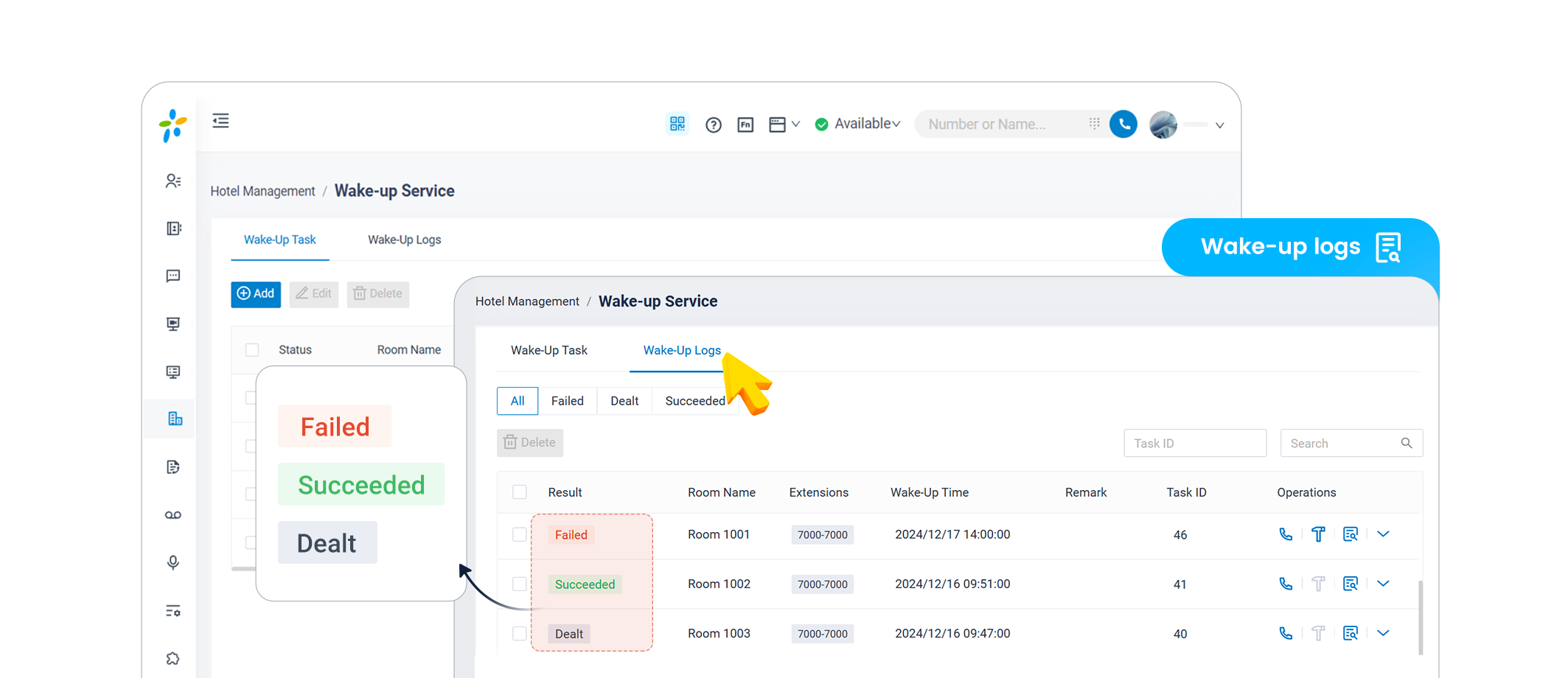Expand the Room 1002 row chevron
The image size is (1568, 678).
pyautogui.click(x=1383, y=584)
